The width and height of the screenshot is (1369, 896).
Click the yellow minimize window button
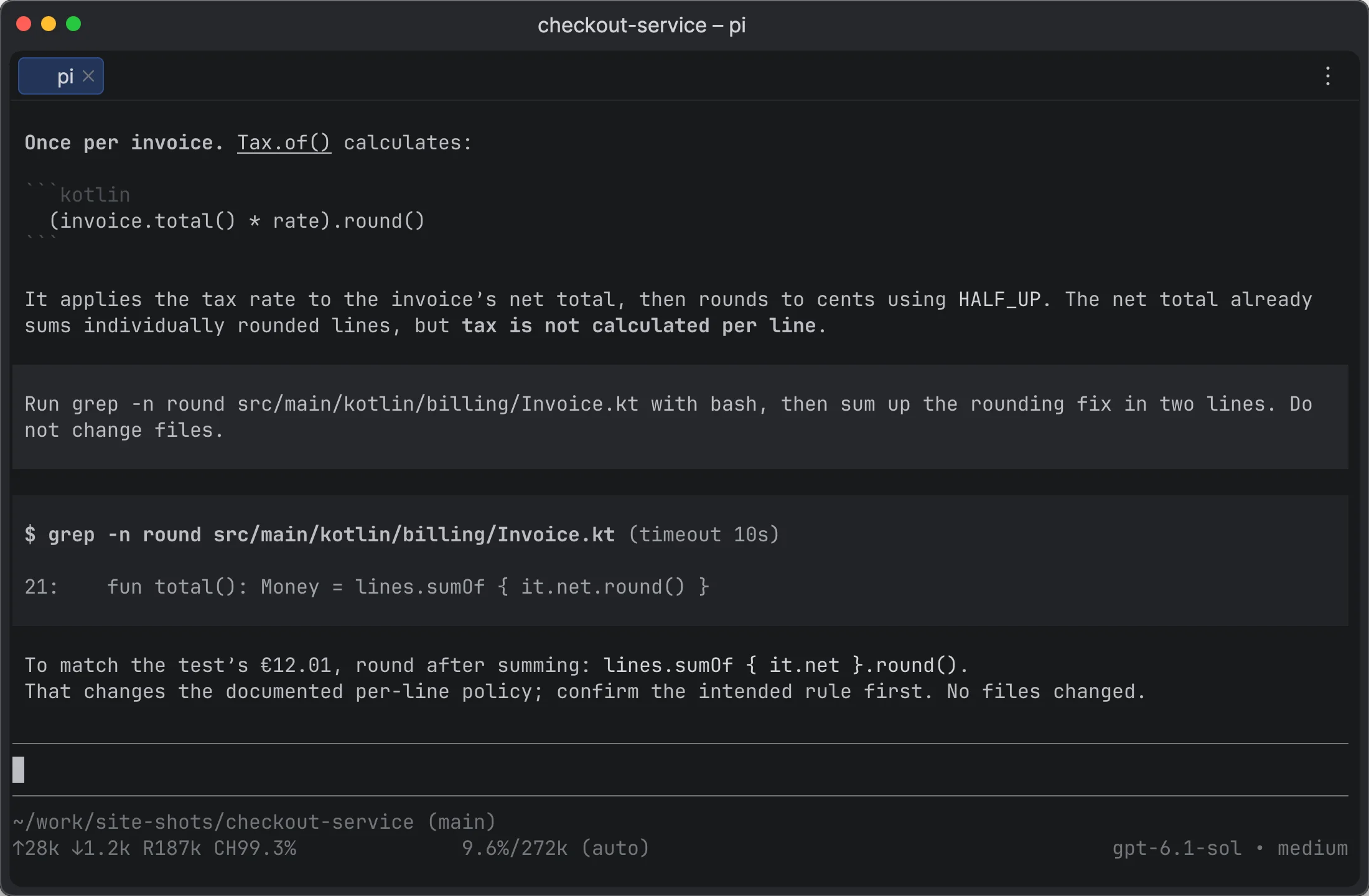pyautogui.click(x=49, y=24)
